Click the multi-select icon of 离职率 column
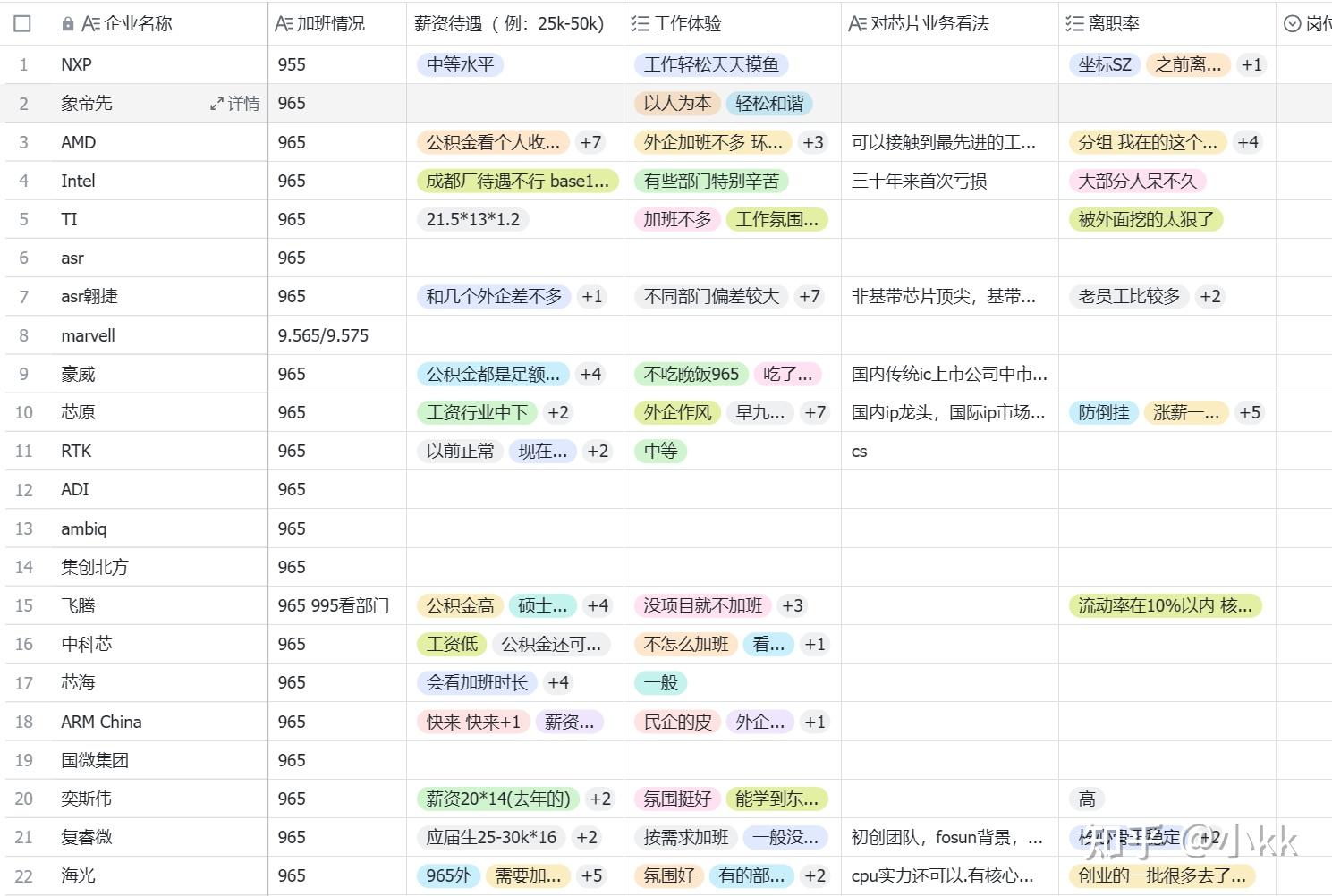 [1074, 24]
